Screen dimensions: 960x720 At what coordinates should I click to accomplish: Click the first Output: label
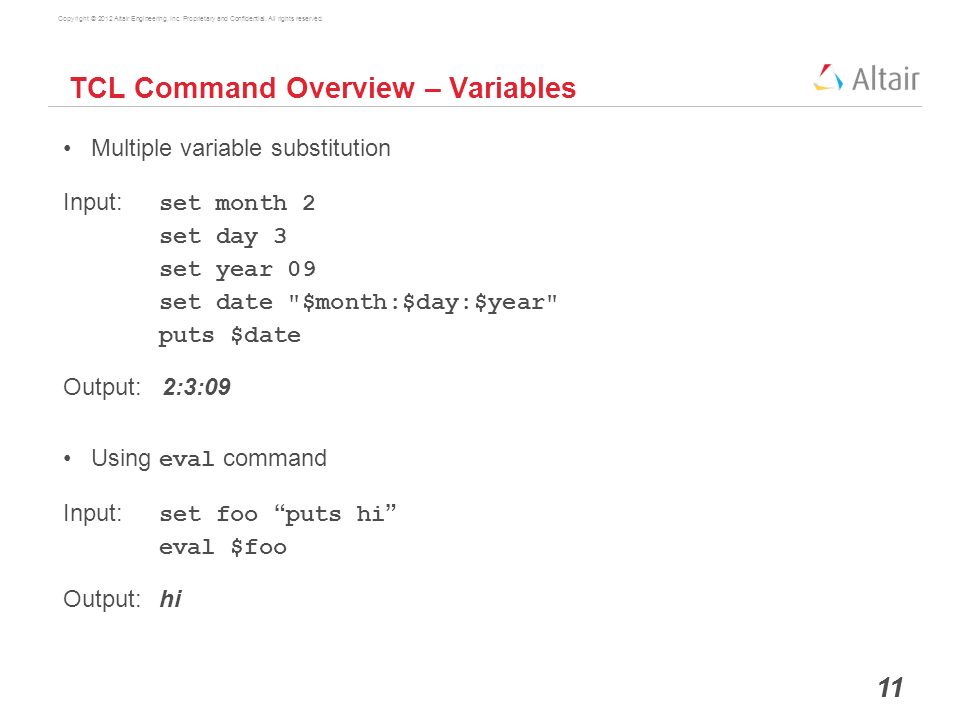click(102, 387)
